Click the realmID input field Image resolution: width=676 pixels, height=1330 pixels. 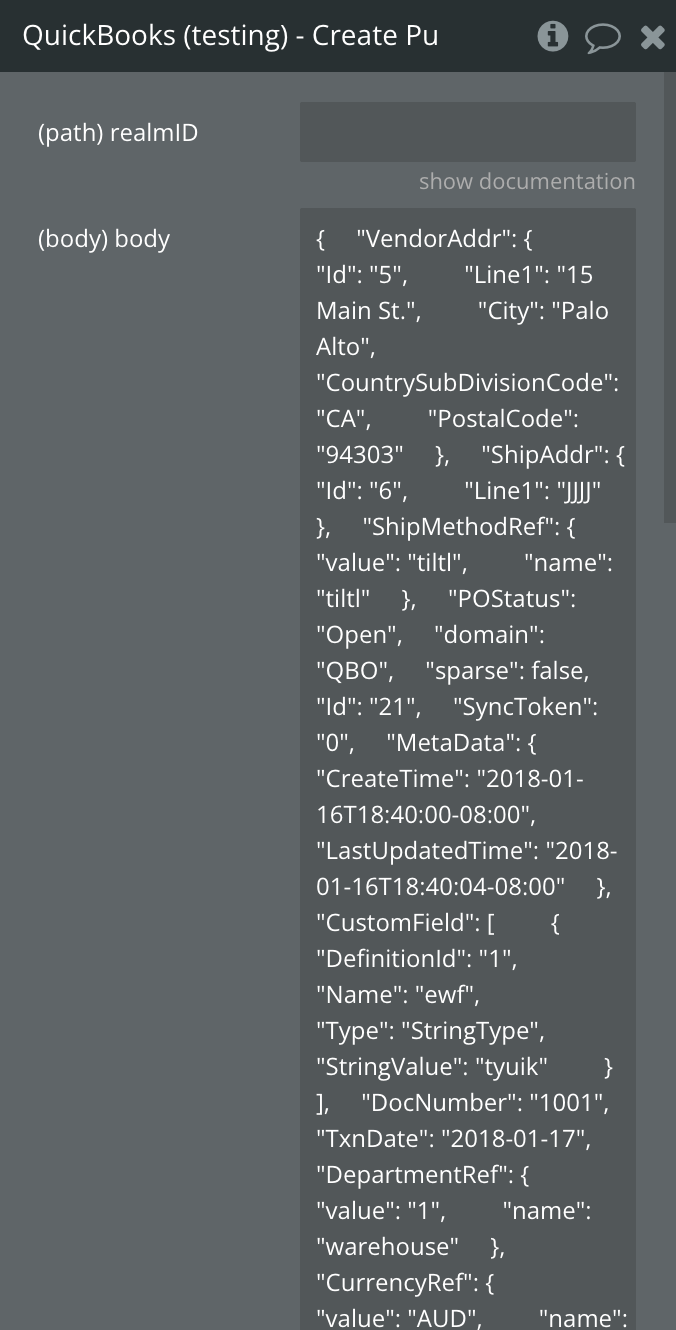[467, 132]
